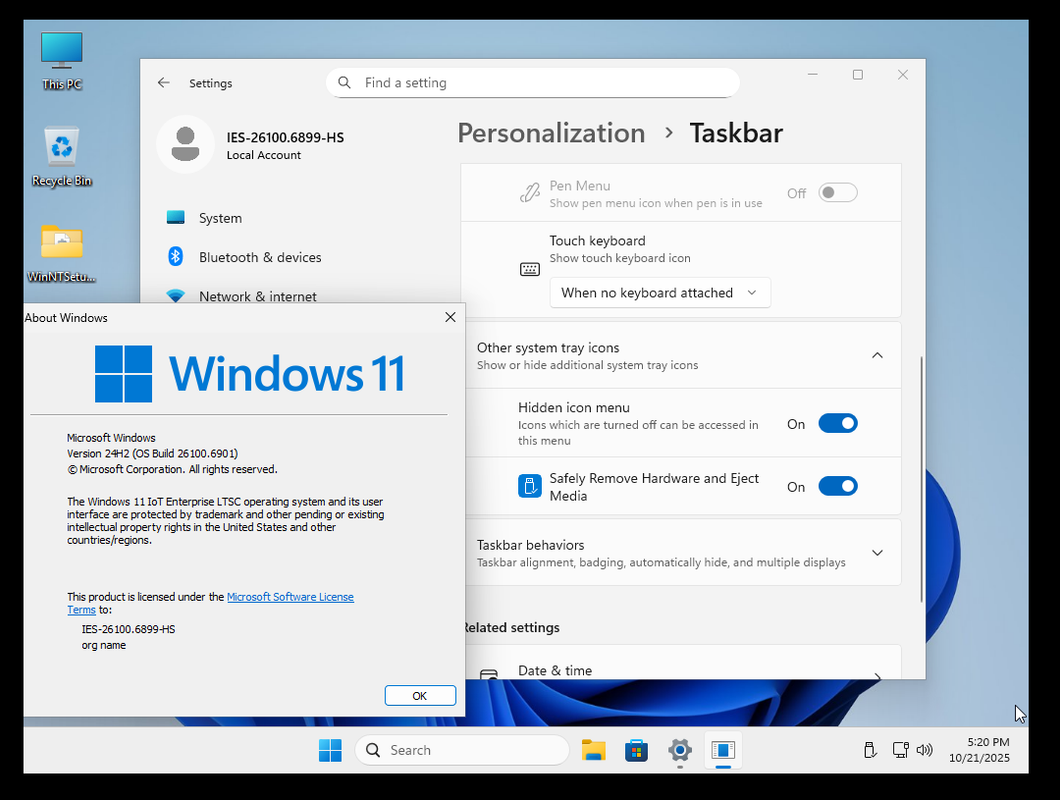
Task: Click the About Windows app on taskbar
Action: pyautogui.click(x=723, y=750)
